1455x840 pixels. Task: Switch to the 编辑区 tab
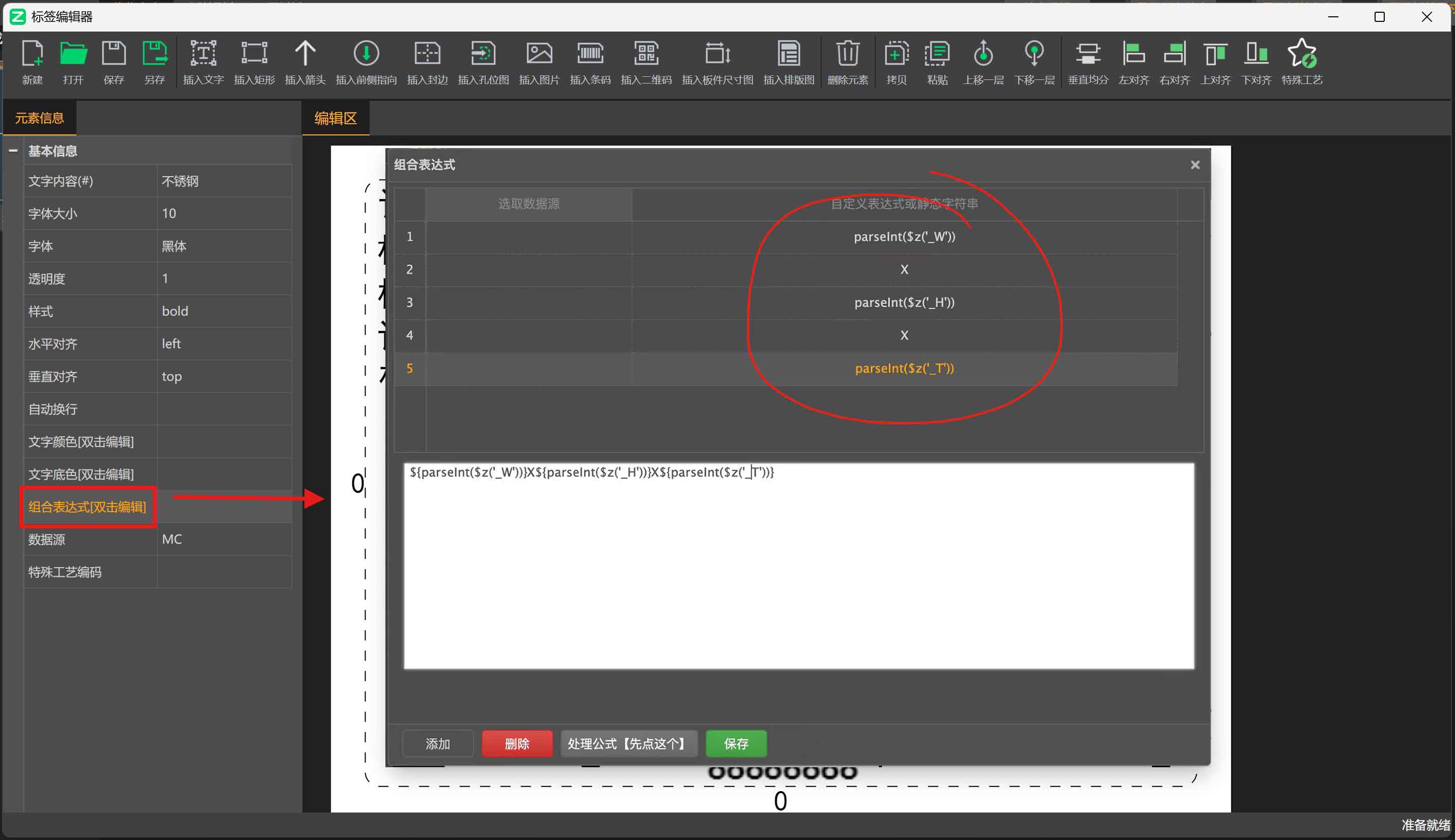click(x=335, y=118)
